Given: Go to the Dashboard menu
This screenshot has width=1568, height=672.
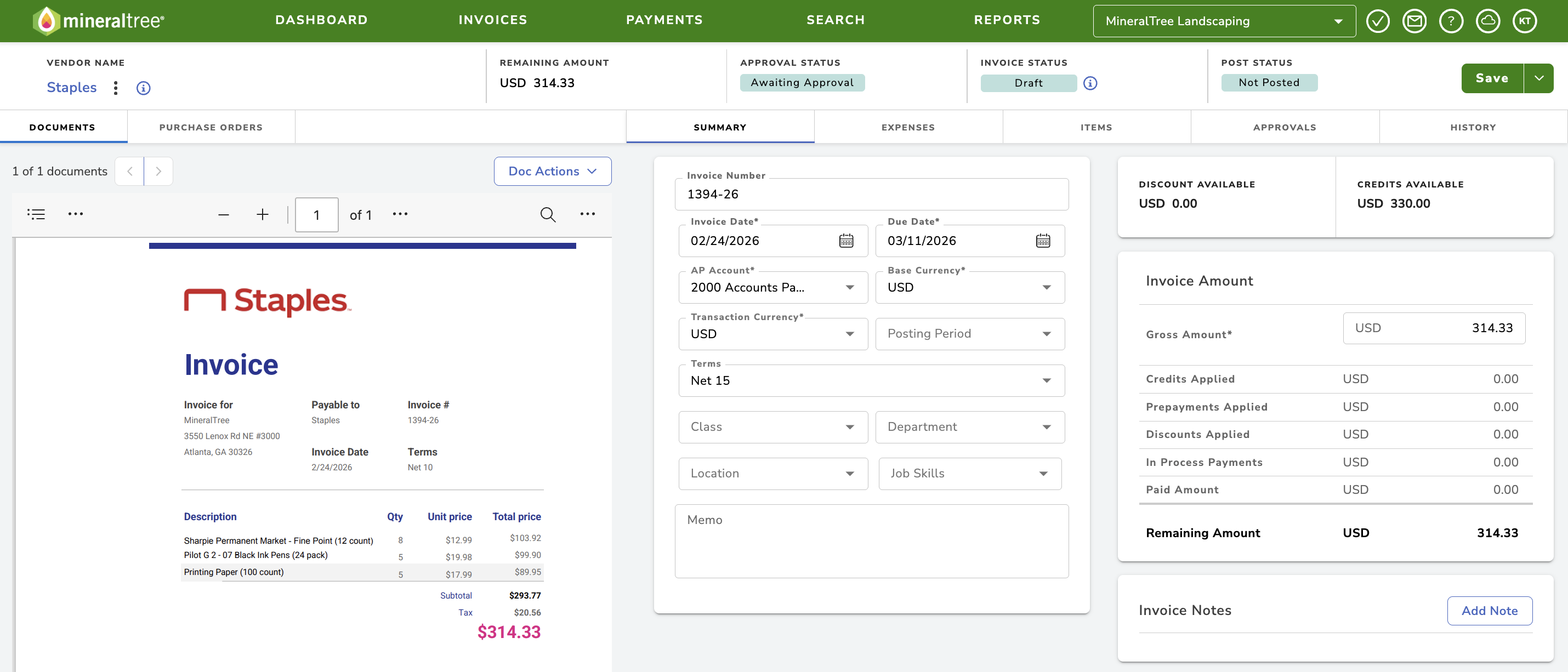Looking at the screenshot, I should tap(321, 20).
